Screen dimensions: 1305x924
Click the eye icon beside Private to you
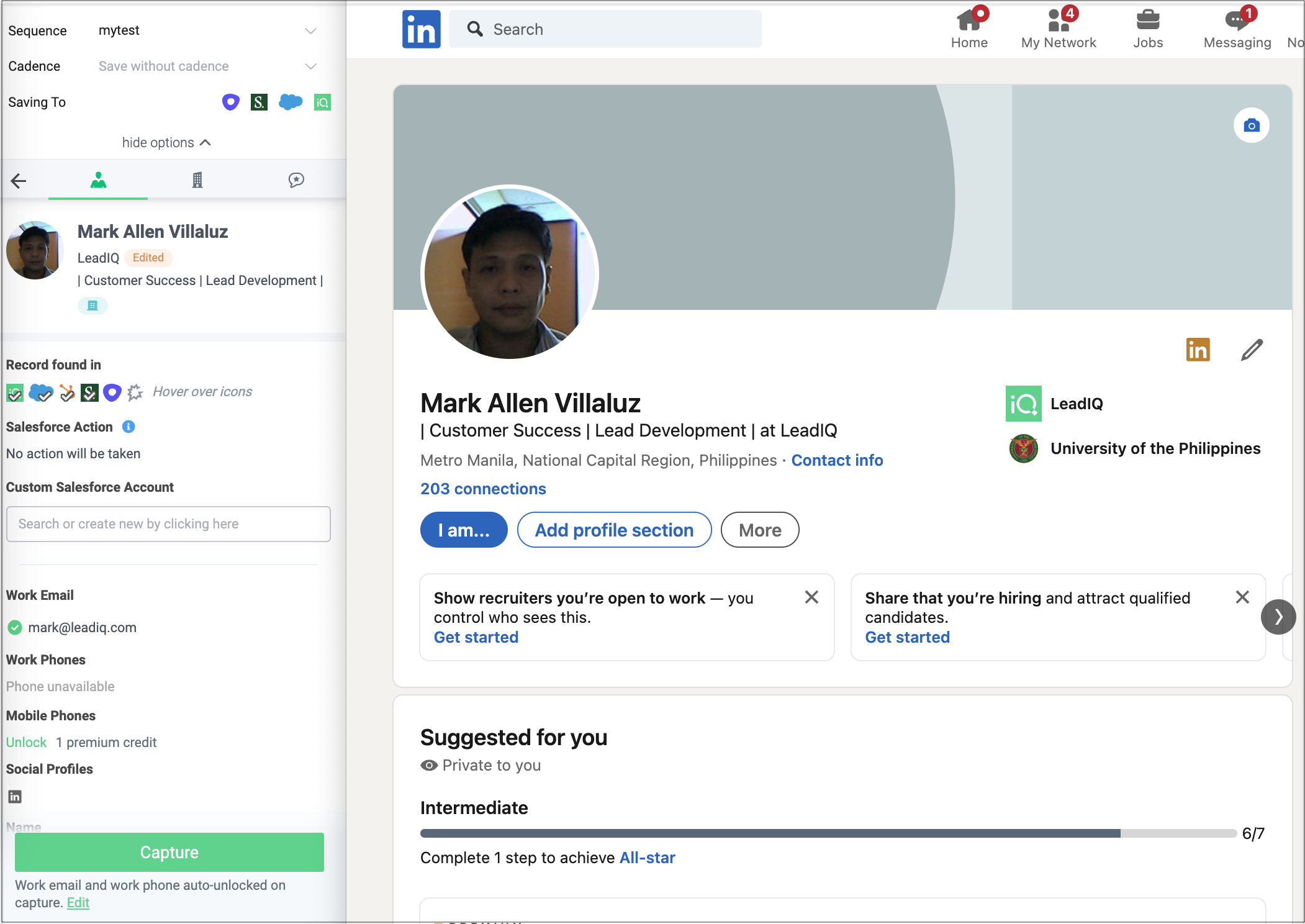[429, 765]
